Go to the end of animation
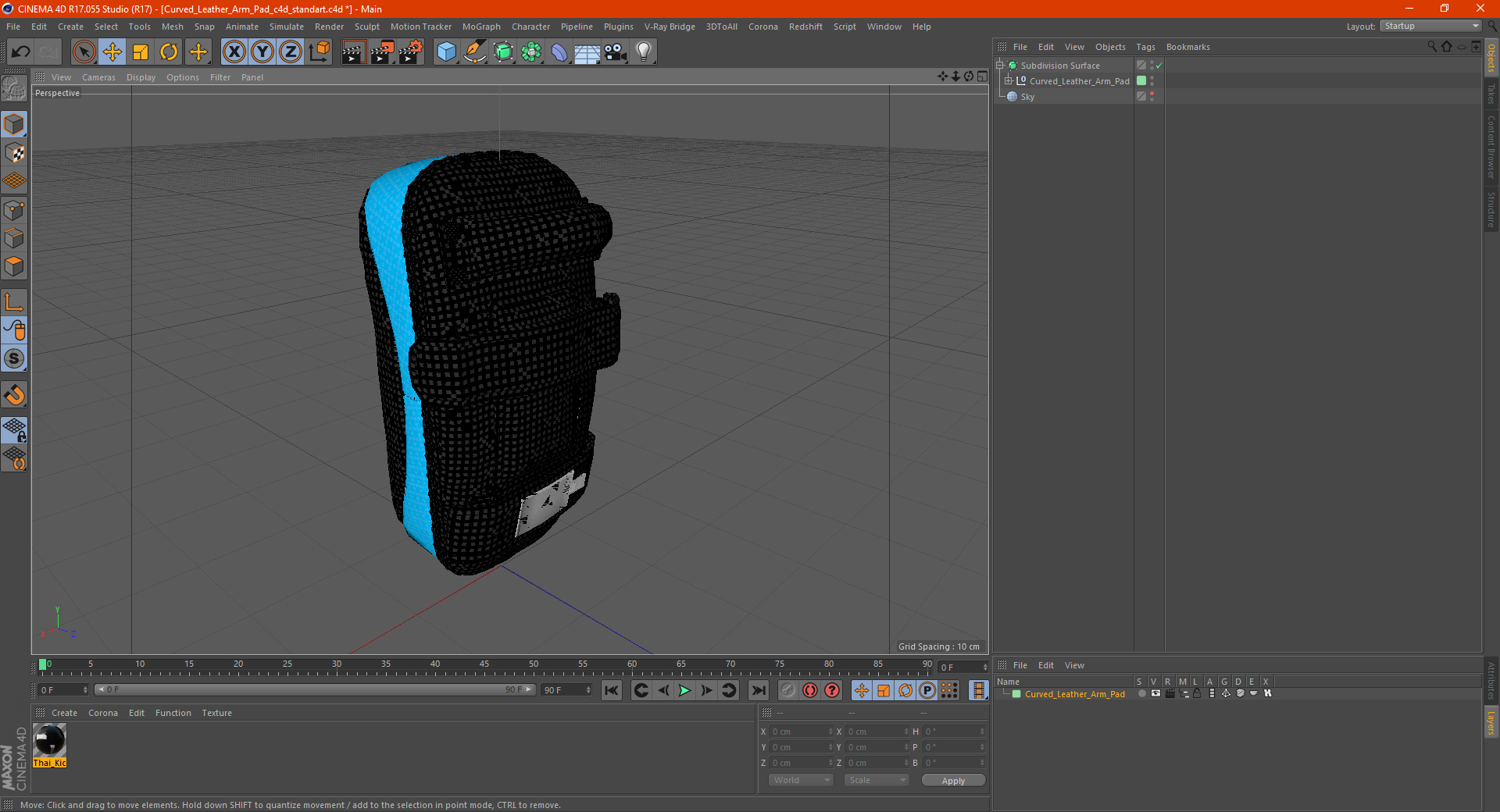Screen dimensions: 1500x812 pyautogui.click(x=758, y=690)
